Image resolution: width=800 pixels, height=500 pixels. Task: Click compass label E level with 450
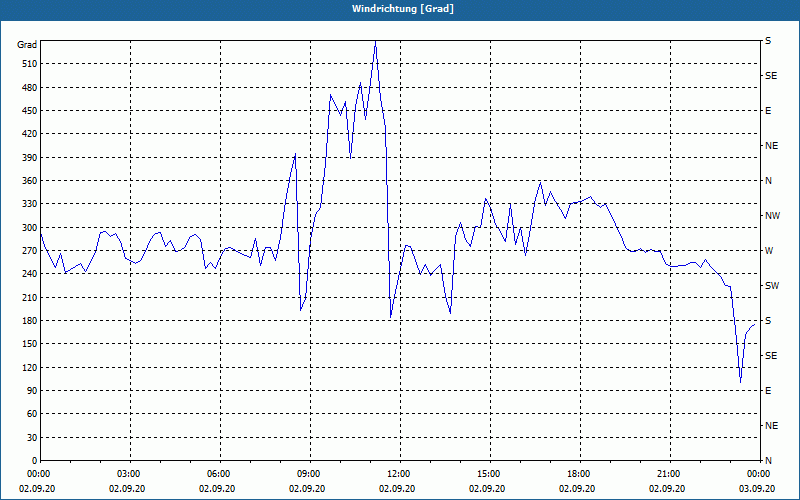(768, 111)
